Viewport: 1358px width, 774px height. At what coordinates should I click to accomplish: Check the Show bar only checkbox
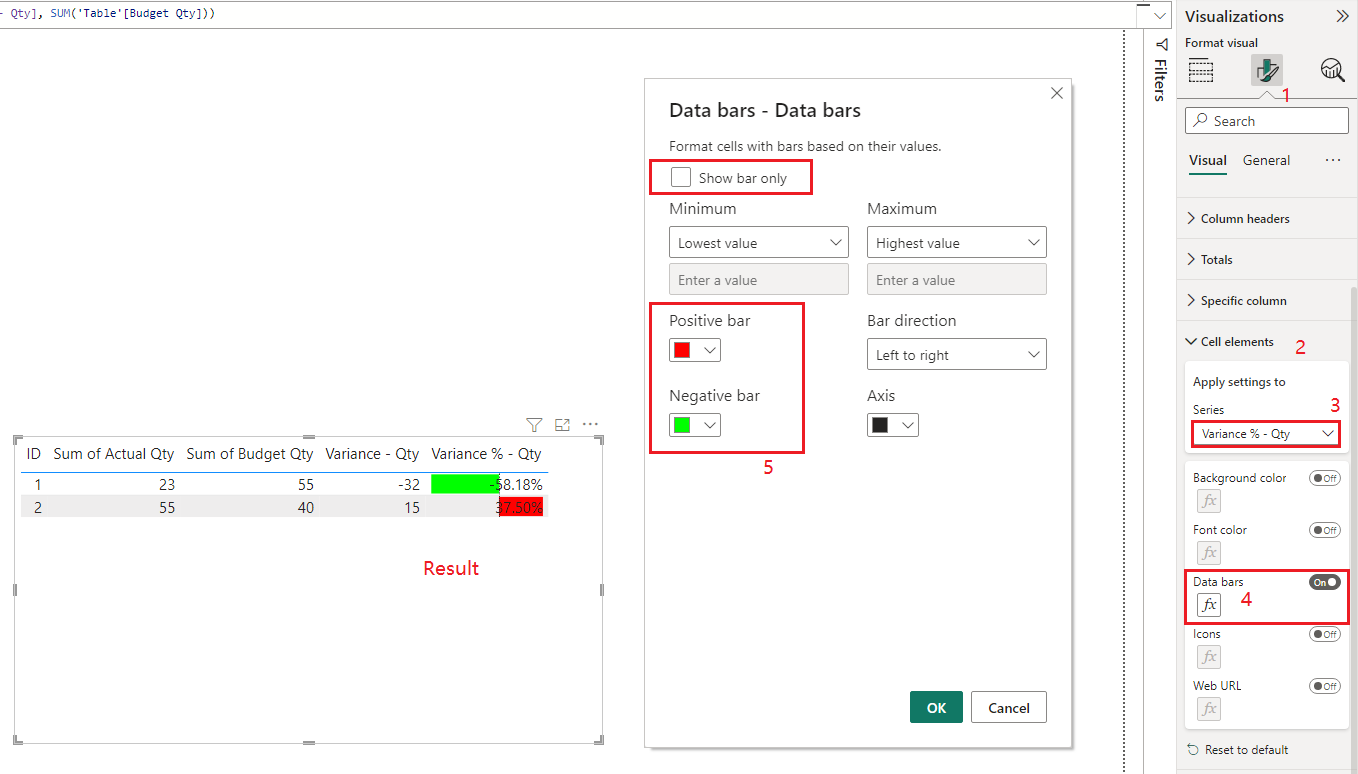(681, 177)
